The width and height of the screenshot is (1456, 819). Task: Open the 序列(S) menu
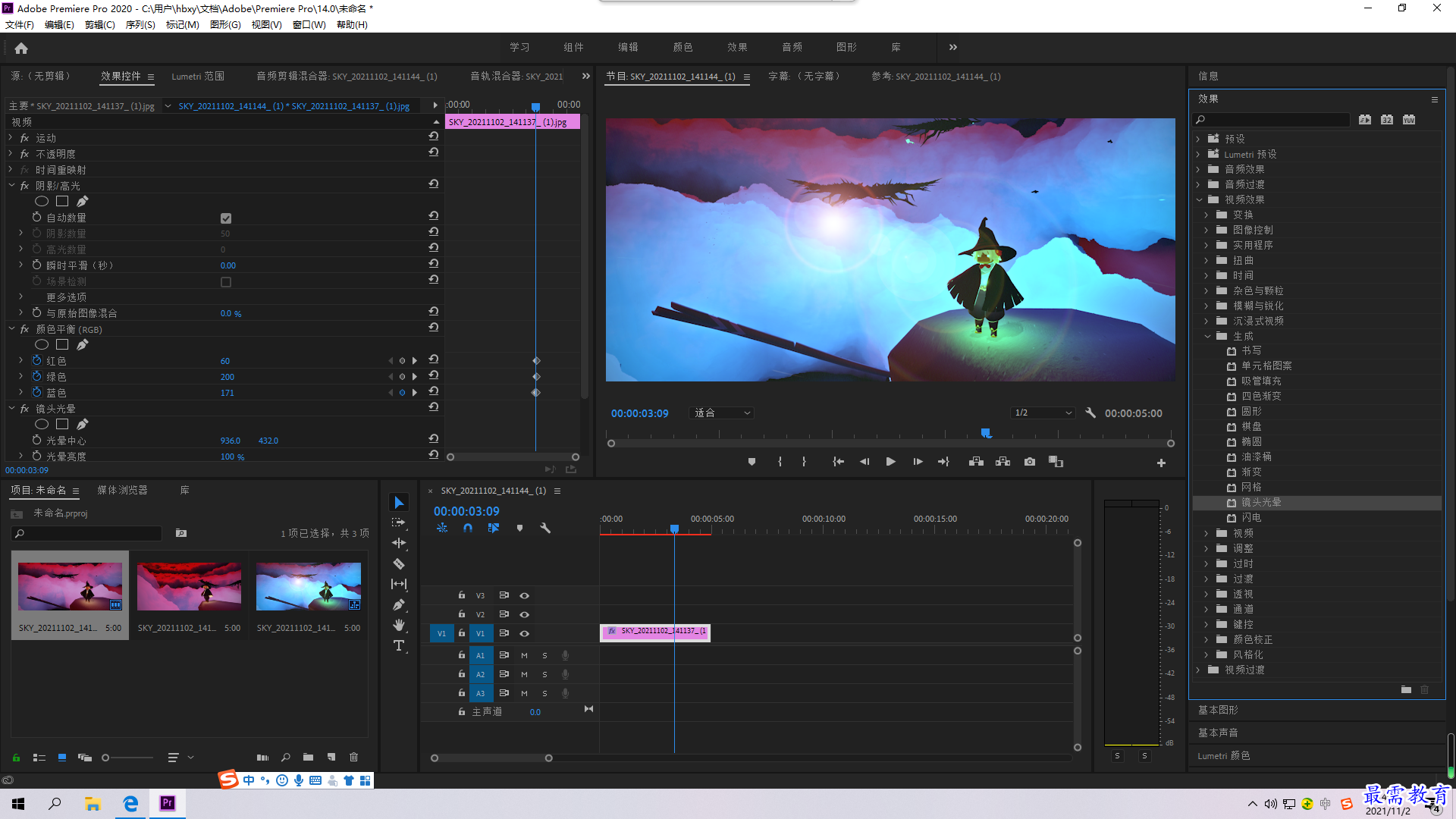click(x=140, y=25)
